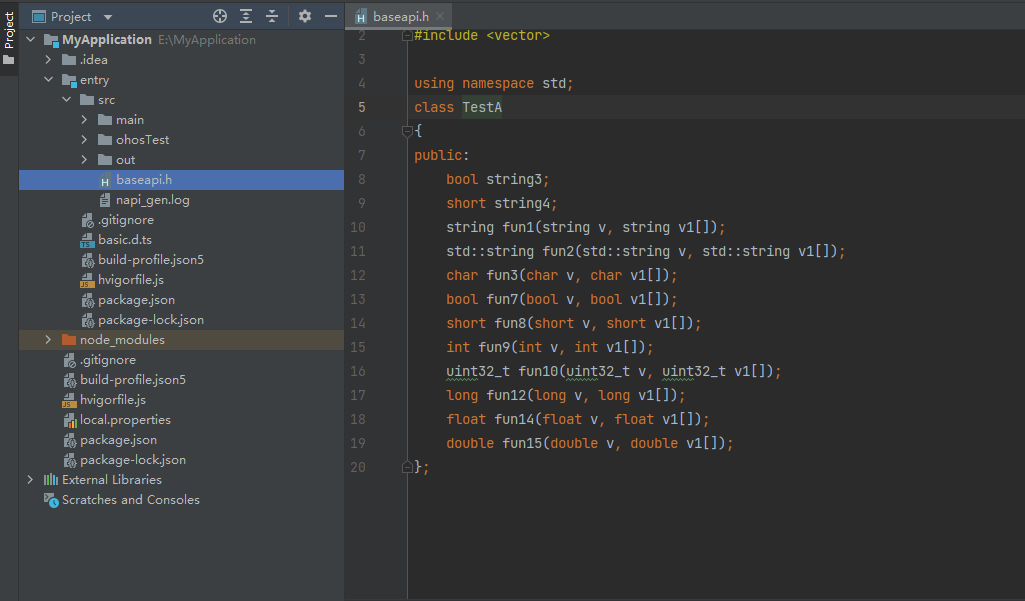Viewport: 1025px width, 601px height.
Task: Open Project panel settings gear
Action: 305,16
